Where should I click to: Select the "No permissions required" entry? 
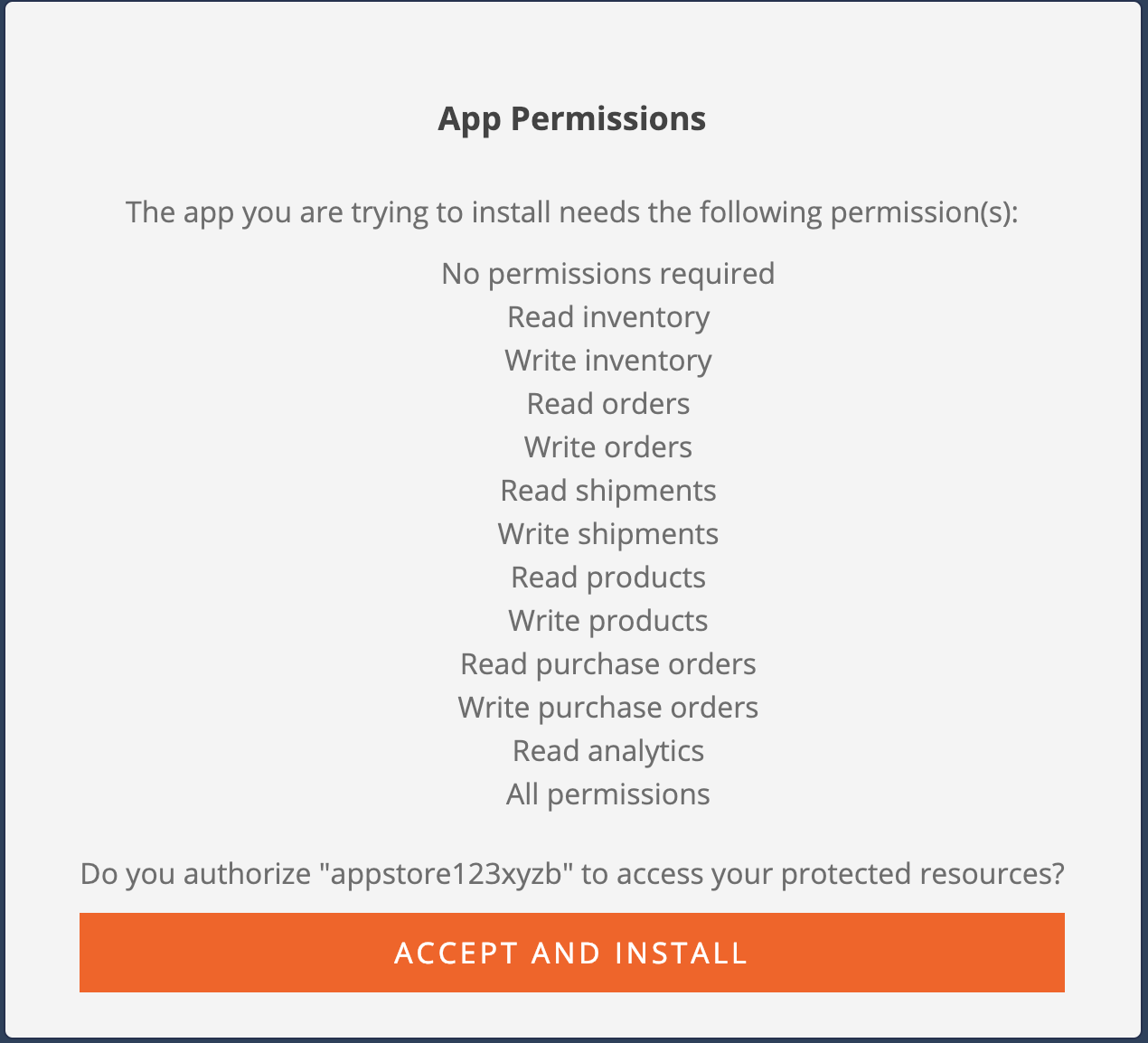tap(607, 273)
